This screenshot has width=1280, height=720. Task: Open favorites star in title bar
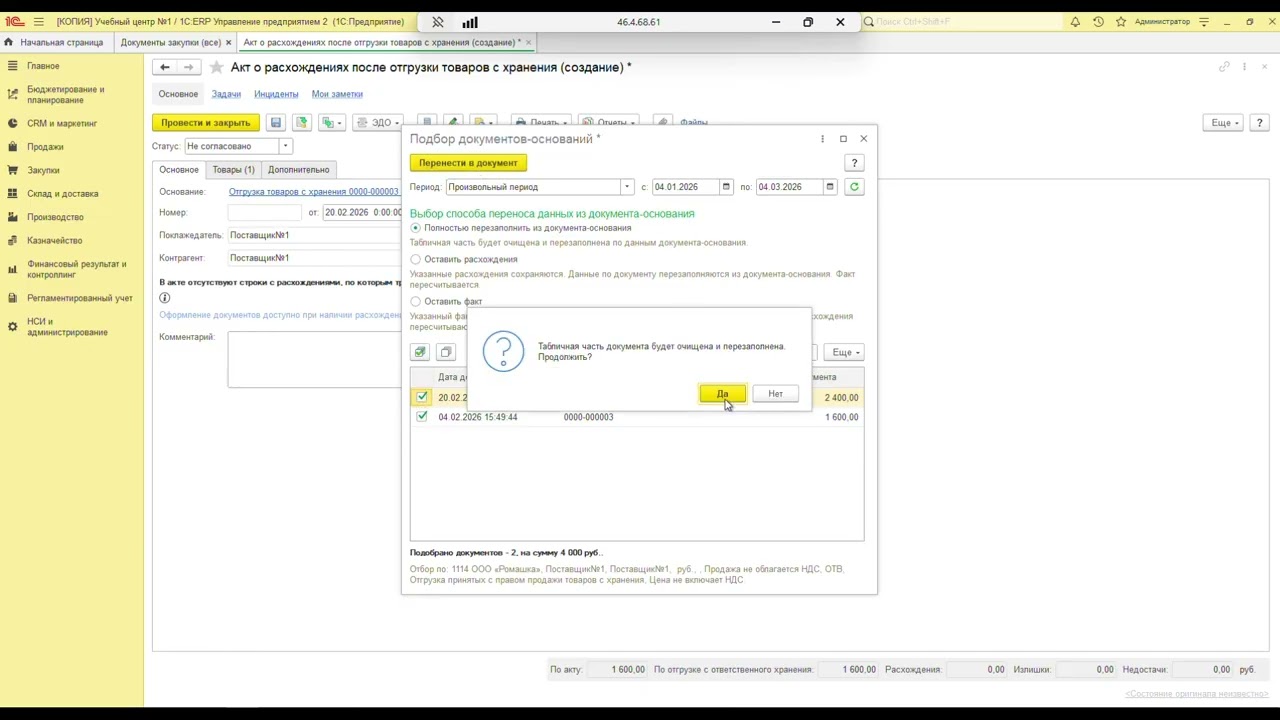1121,22
